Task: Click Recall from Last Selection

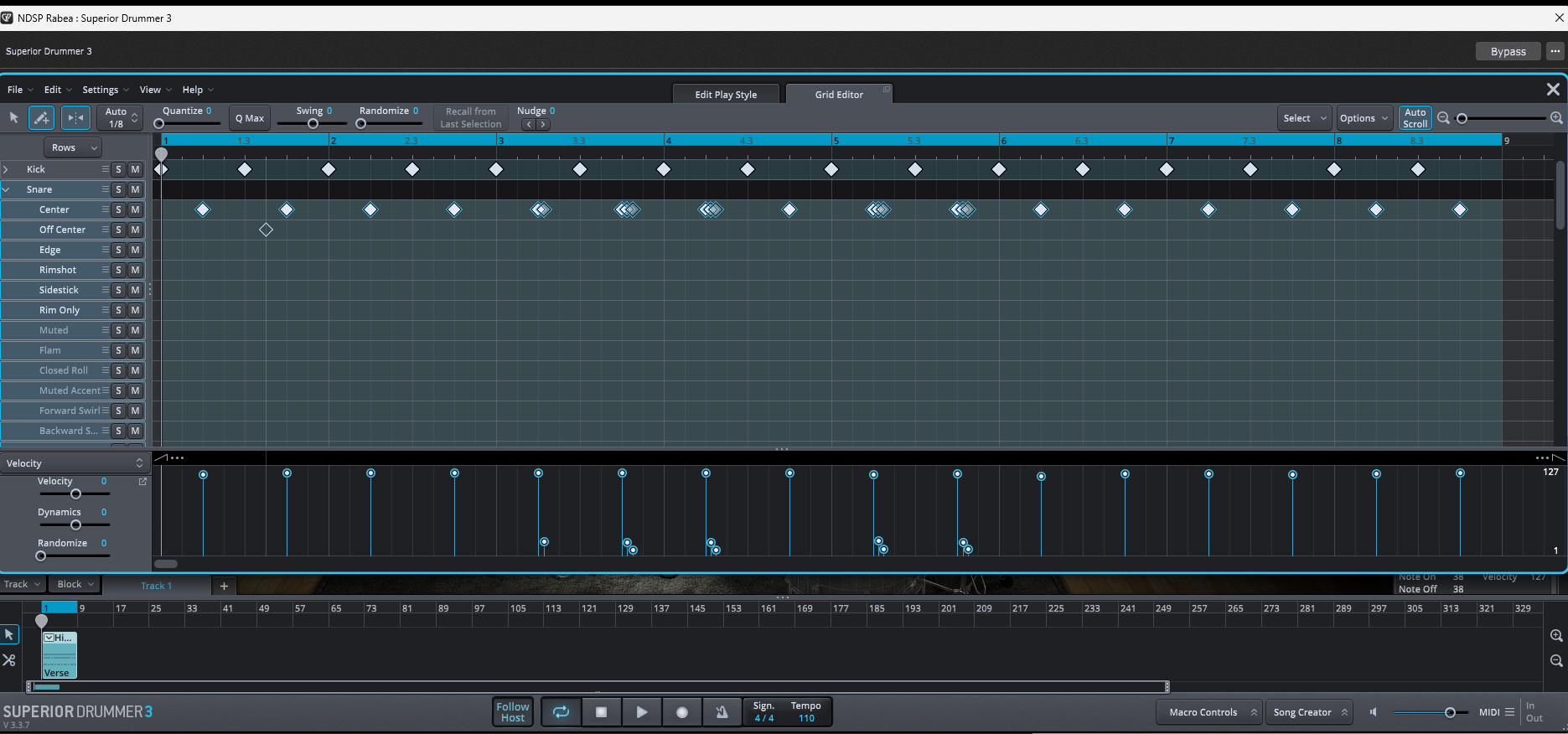Action: (x=471, y=118)
